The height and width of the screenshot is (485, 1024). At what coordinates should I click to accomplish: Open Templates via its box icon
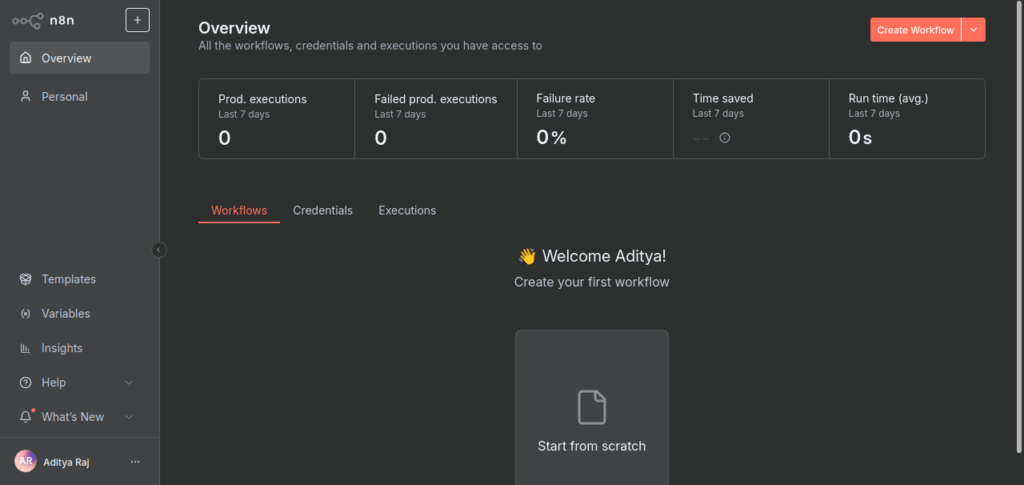pos(26,280)
